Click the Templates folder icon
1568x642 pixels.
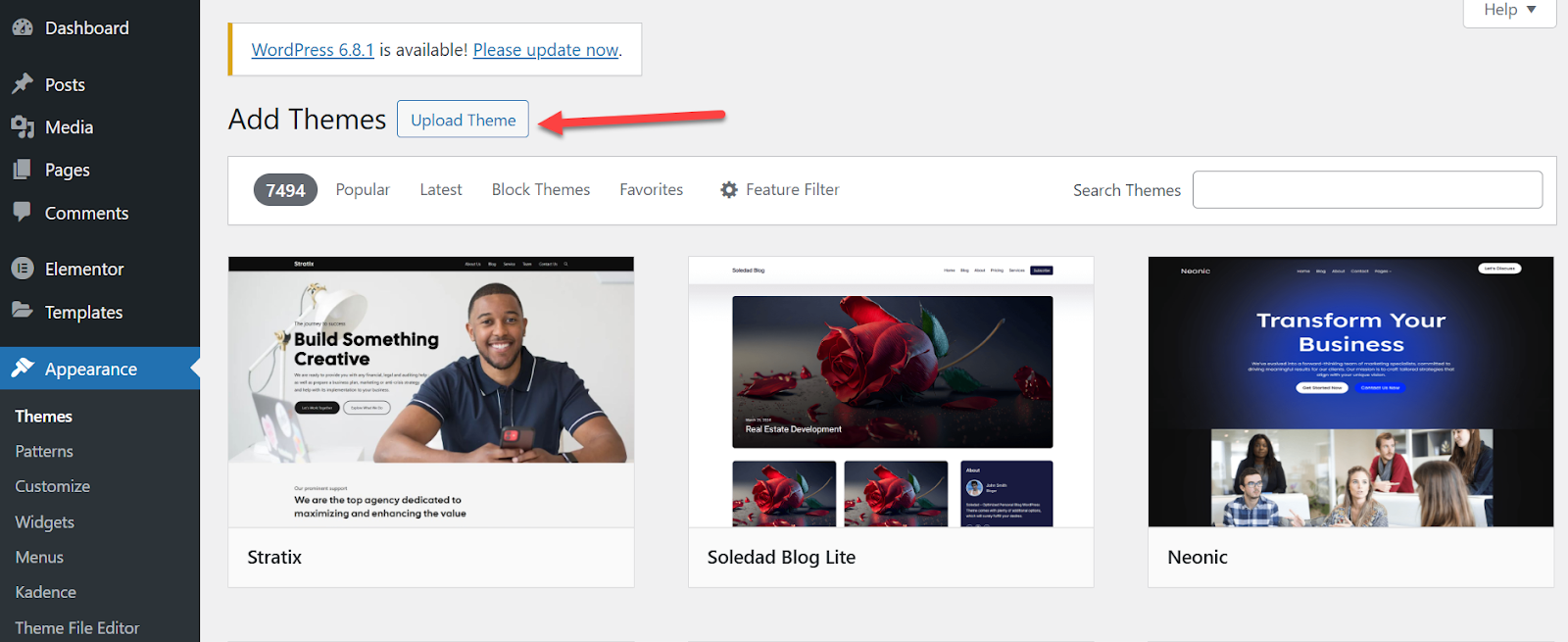click(23, 311)
